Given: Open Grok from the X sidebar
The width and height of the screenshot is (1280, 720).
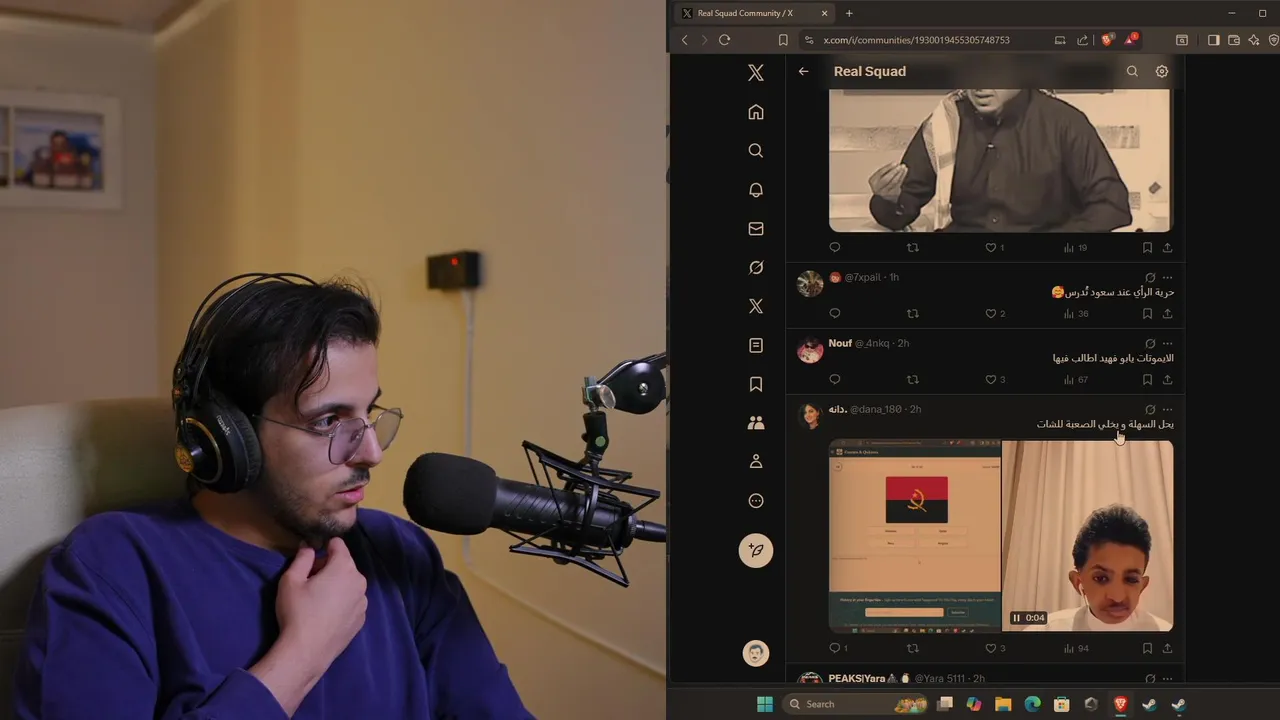Looking at the screenshot, I should pyautogui.click(x=756, y=267).
